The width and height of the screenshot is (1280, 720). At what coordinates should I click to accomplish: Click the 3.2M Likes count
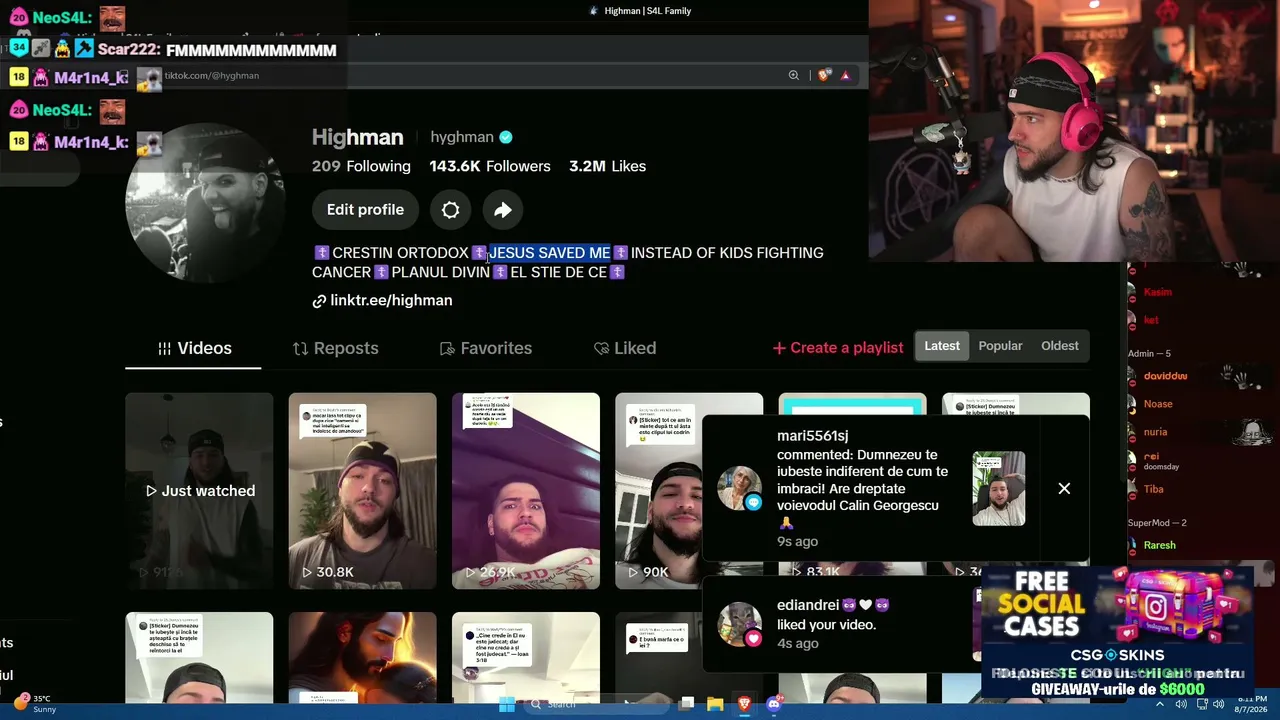coord(607,166)
